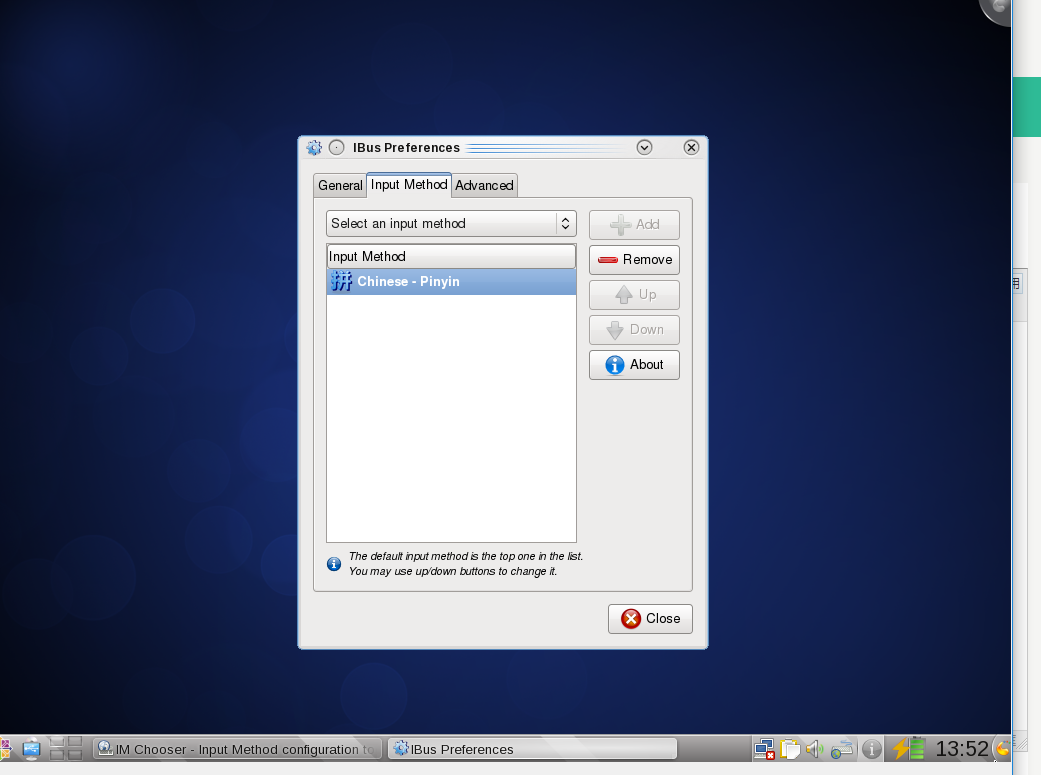This screenshot has height=775, width=1041.
Task: Toggle the round sticky button in title bar
Action: coord(337,147)
